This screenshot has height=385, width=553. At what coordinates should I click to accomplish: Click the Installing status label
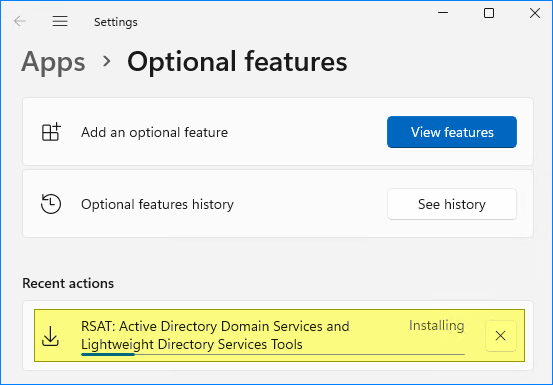pyautogui.click(x=436, y=325)
